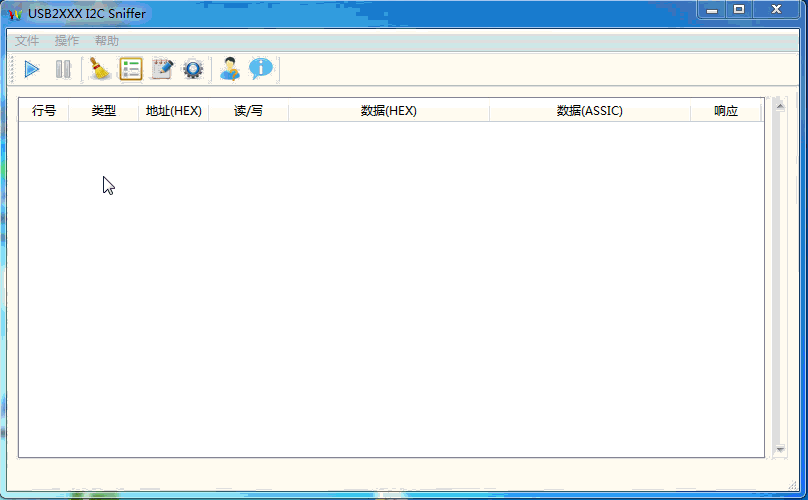The width and height of the screenshot is (808, 500).
Task: Click the notepad with pencil icon
Action: pyautogui.click(x=162, y=69)
